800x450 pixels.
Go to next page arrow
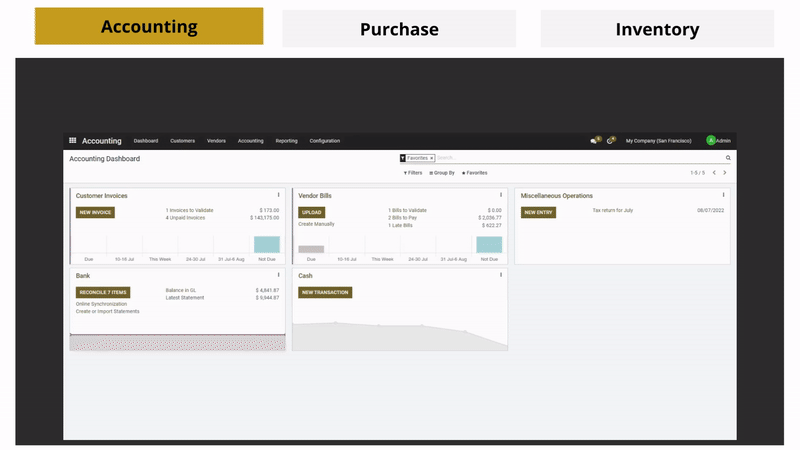coord(725,173)
